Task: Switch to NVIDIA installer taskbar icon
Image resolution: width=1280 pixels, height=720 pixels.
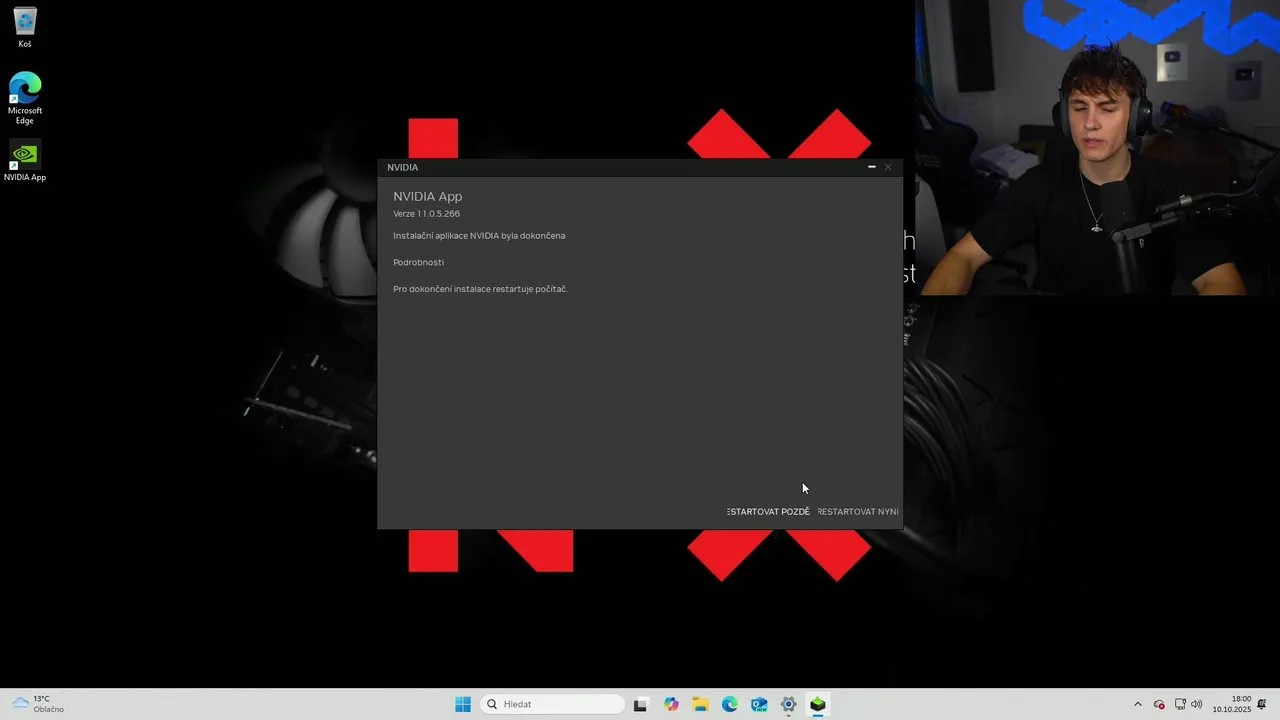Action: pyautogui.click(x=818, y=704)
